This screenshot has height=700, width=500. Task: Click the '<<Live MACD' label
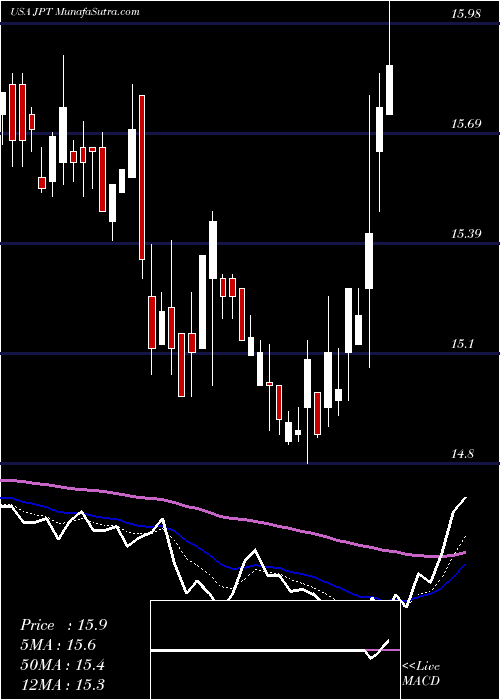click(x=421, y=674)
